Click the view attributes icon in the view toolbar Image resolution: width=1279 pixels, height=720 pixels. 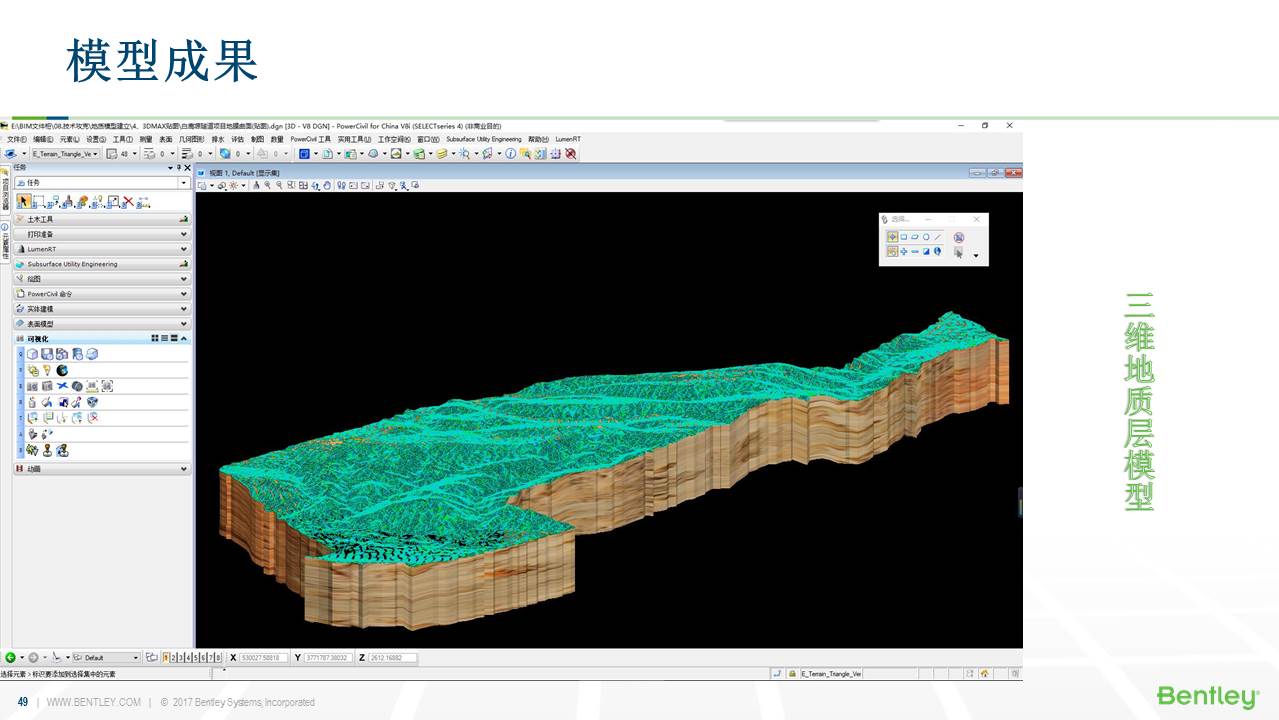(203, 185)
